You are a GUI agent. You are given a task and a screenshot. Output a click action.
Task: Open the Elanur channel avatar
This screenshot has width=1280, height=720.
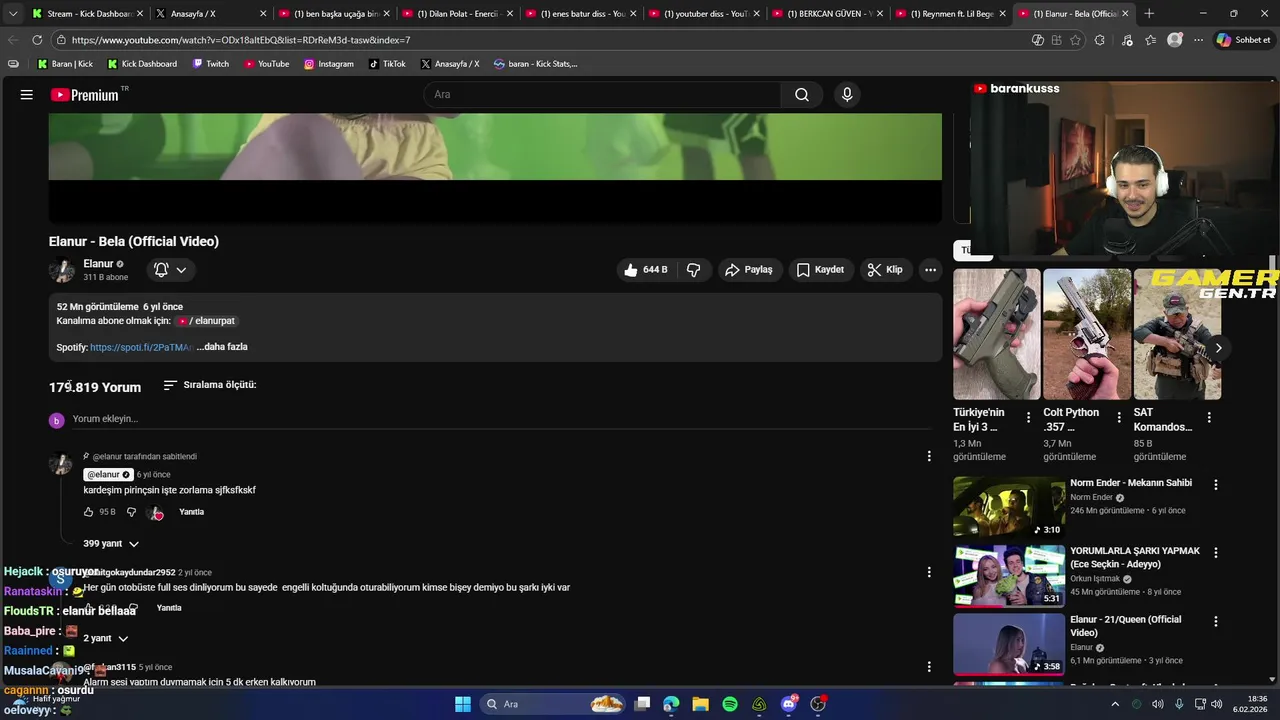pyautogui.click(x=62, y=270)
